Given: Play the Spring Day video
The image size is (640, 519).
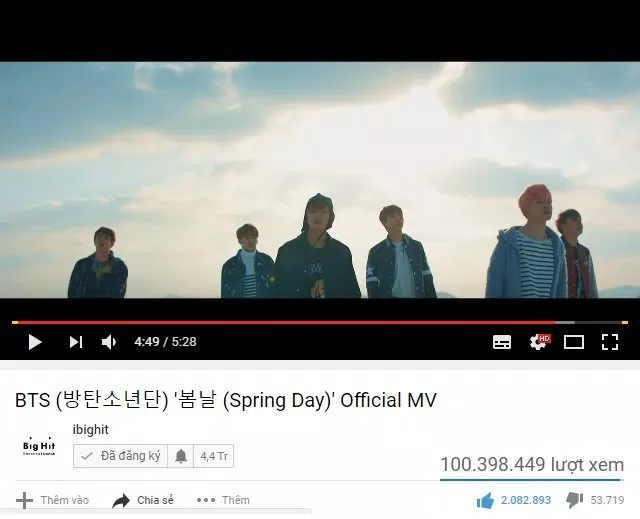Looking at the screenshot, I should pyautogui.click(x=35, y=342).
